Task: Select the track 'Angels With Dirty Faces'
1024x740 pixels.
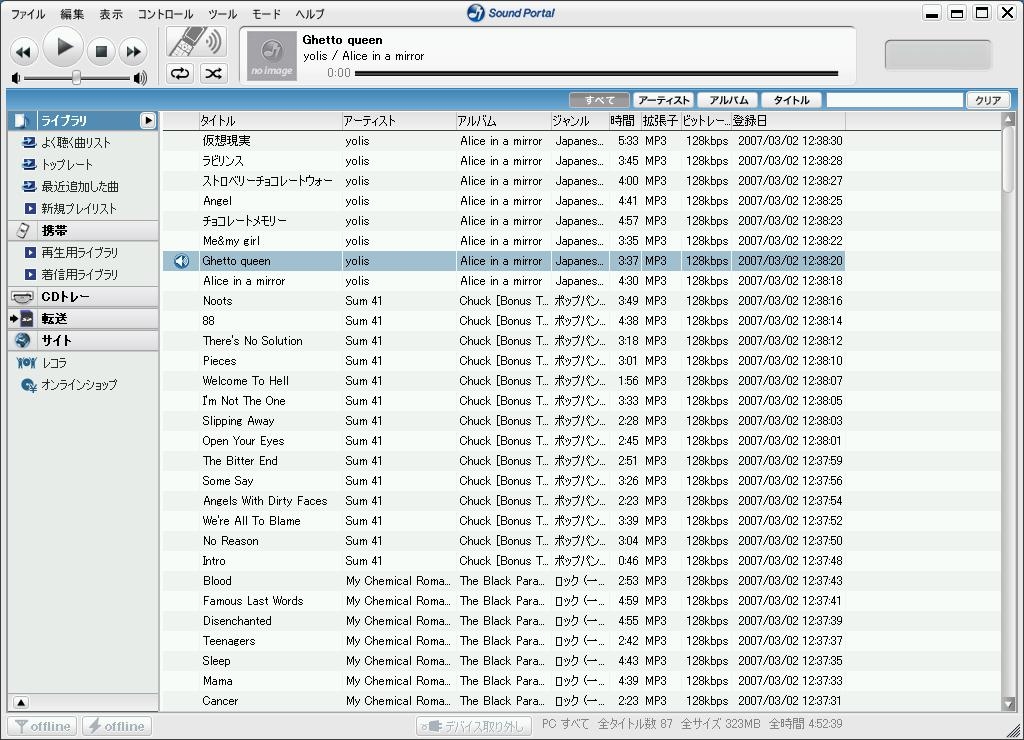Action: (x=504, y=501)
